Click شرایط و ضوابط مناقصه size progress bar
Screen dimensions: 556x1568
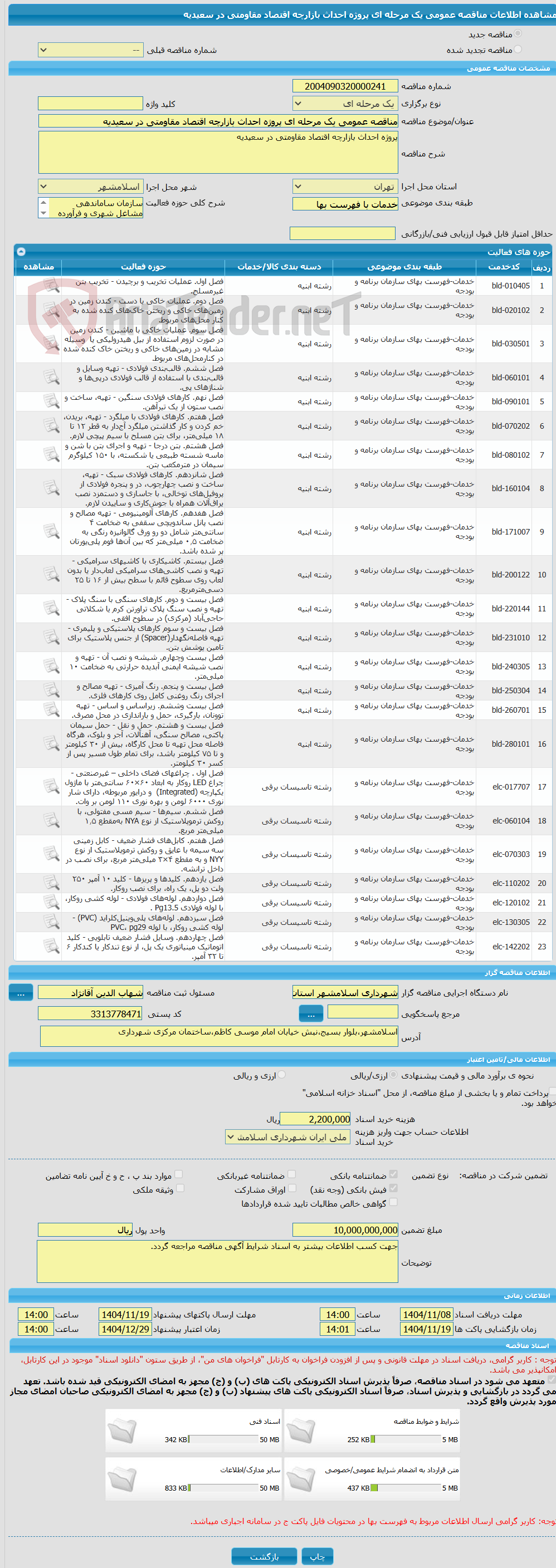point(406,1439)
